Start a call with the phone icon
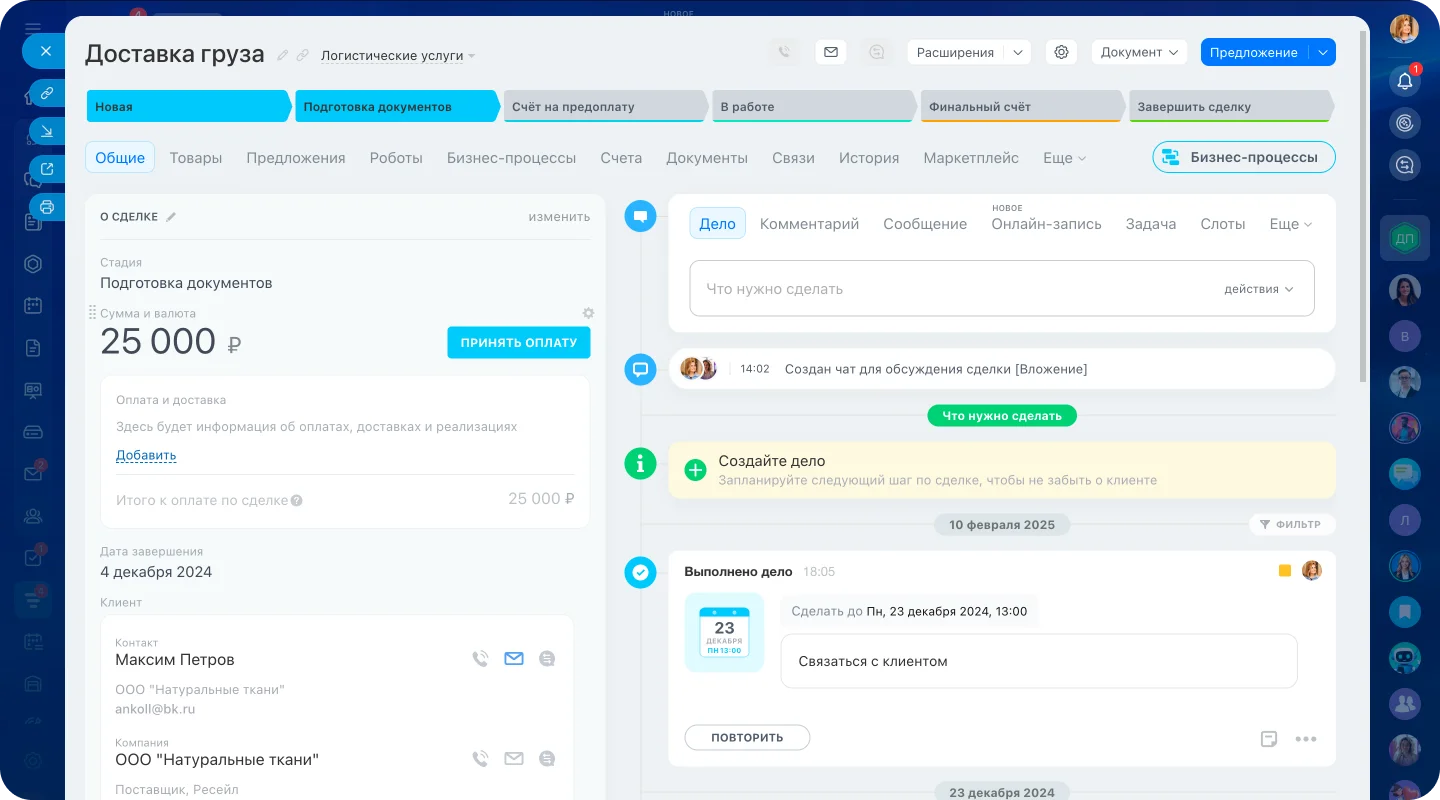1440x800 pixels. coord(785,51)
